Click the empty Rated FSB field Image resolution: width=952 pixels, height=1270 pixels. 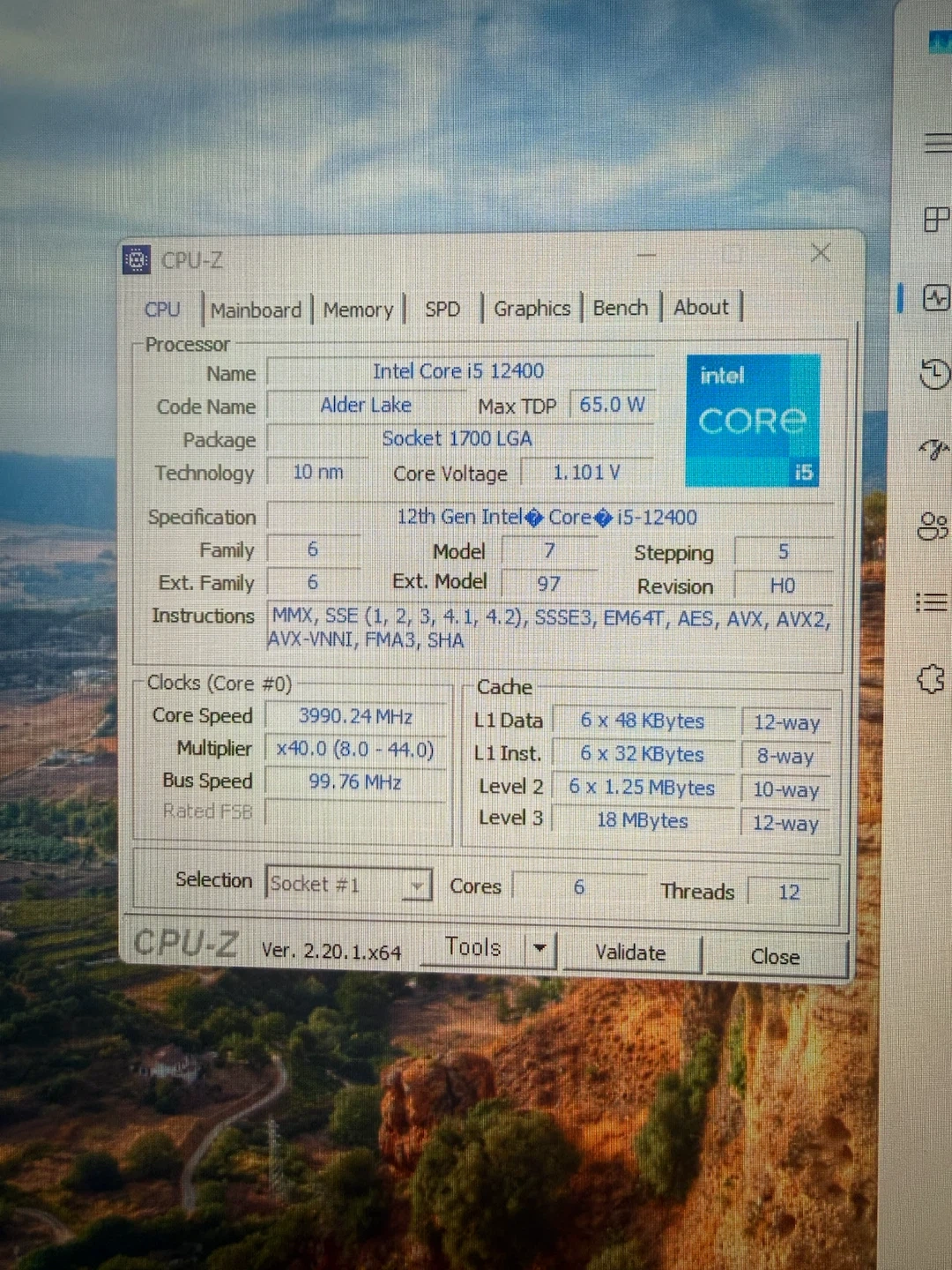tap(355, 813)
